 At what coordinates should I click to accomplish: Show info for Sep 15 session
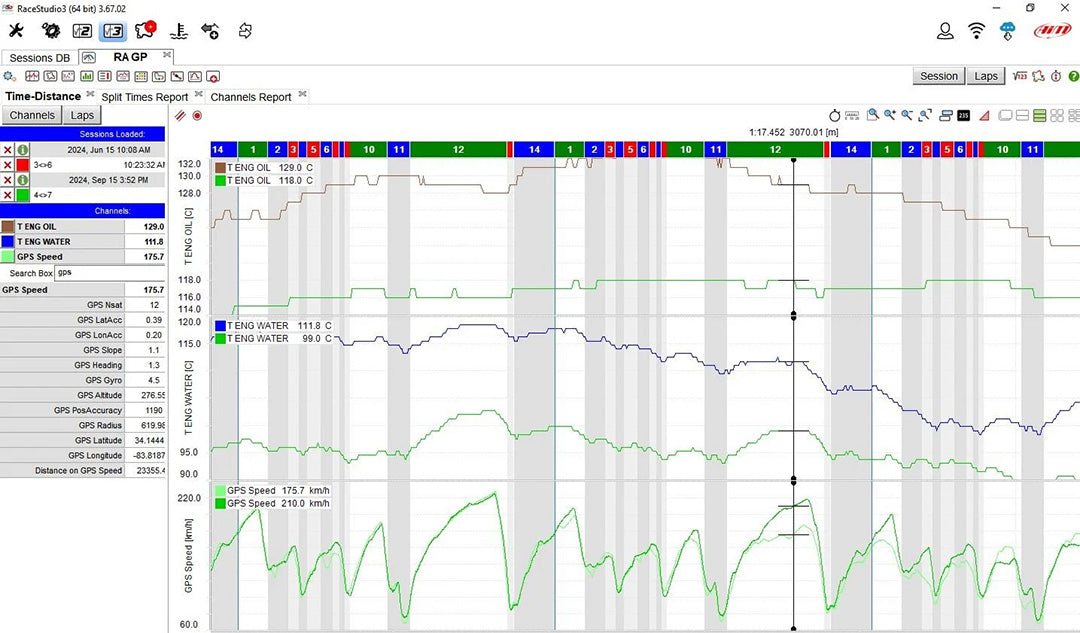pos(23,180)
